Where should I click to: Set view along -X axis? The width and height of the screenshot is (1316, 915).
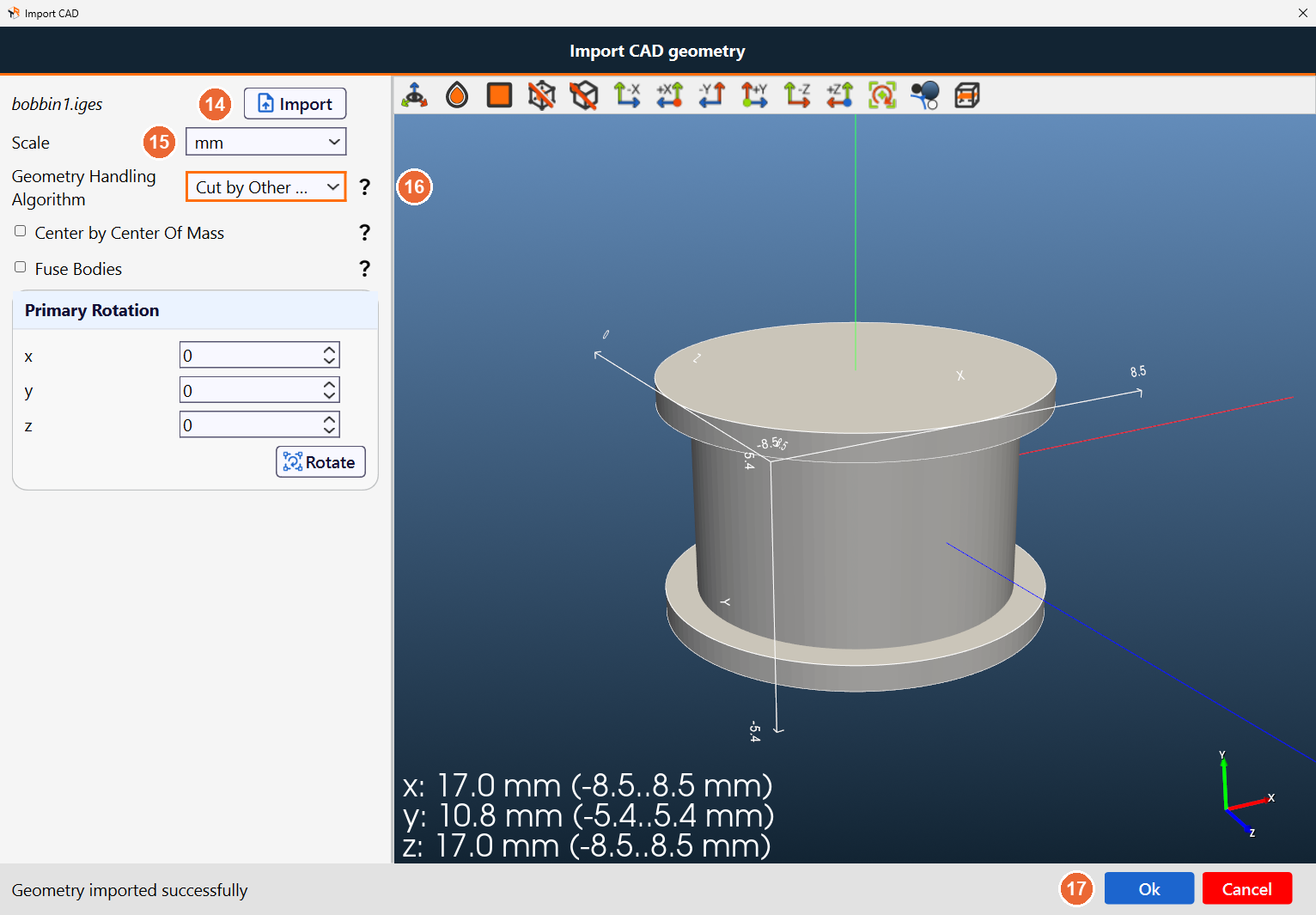[627, 95]
